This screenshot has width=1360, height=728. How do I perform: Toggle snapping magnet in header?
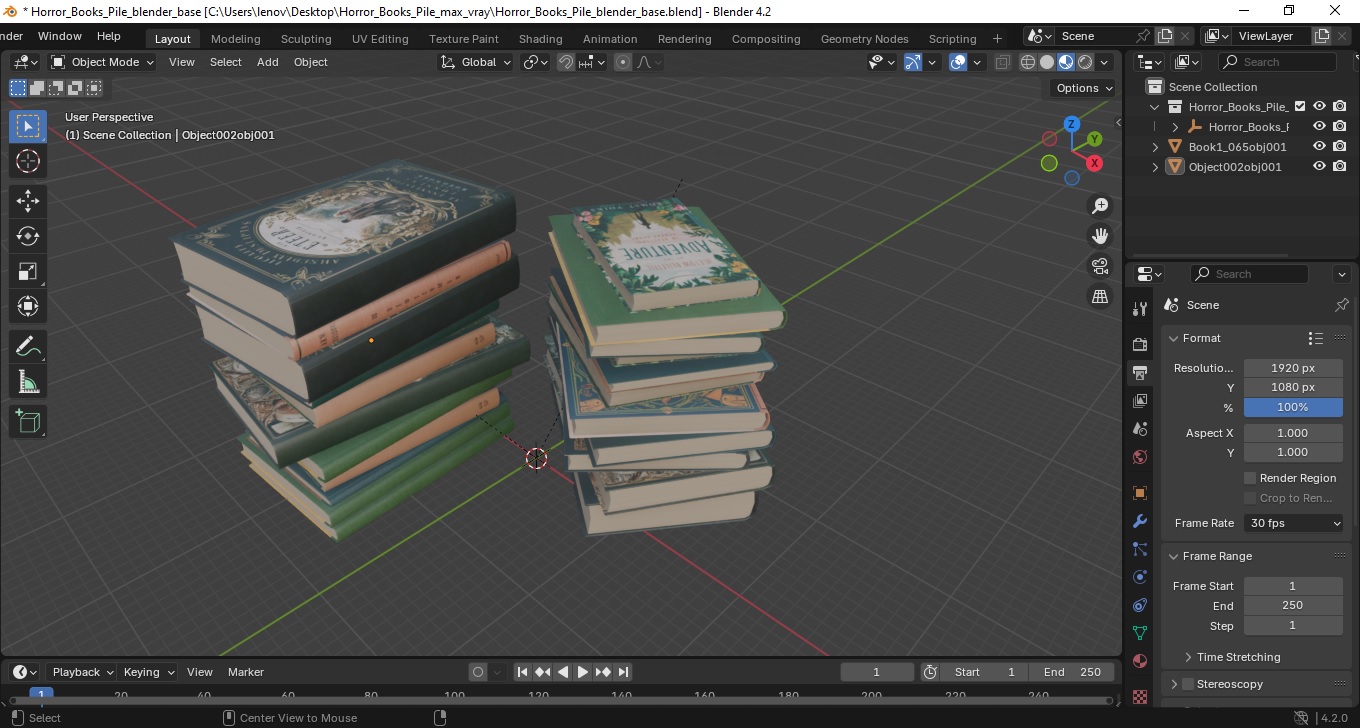pos(565,62)
